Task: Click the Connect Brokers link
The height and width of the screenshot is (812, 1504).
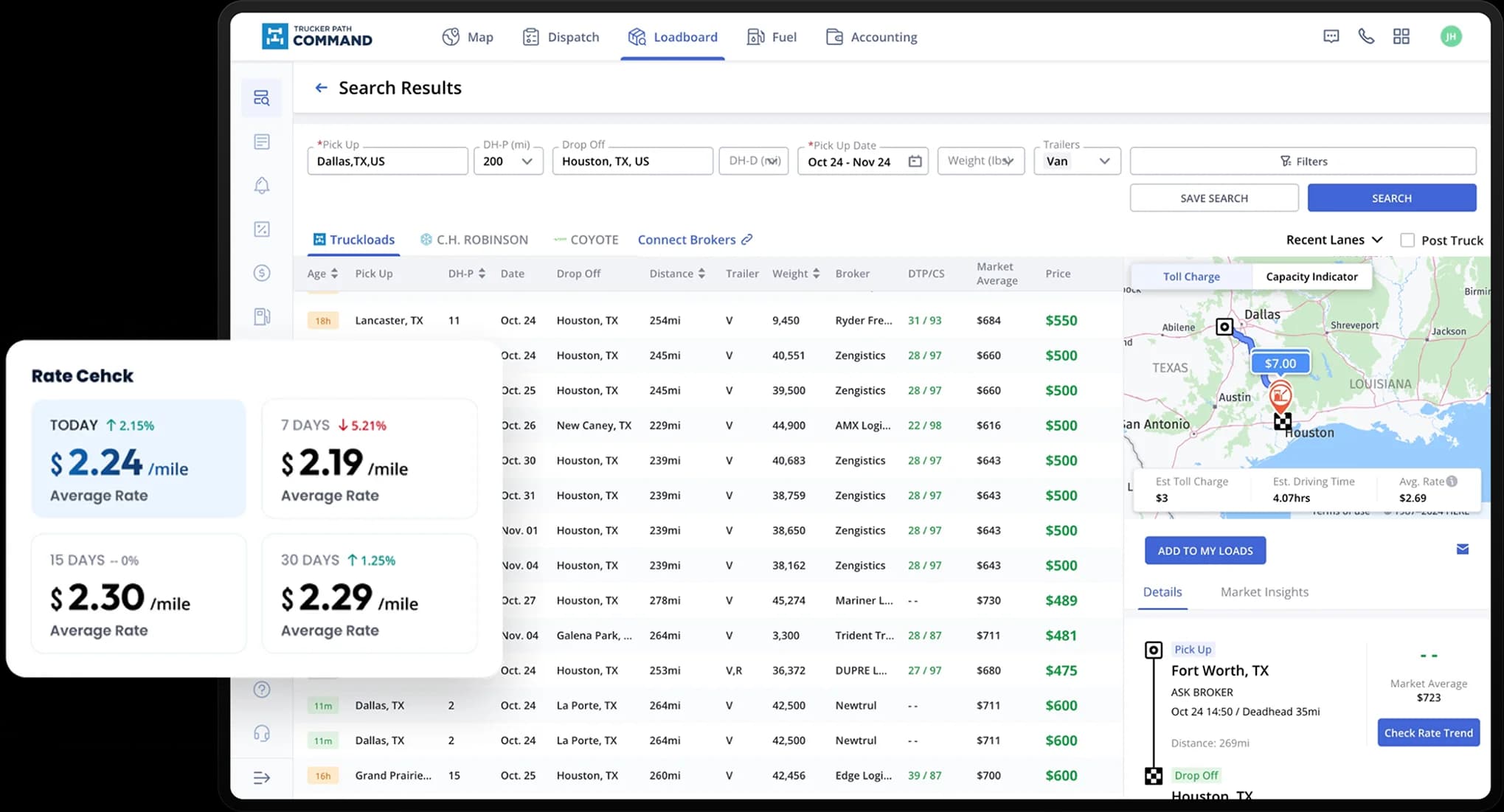Action: click(694, 240)
